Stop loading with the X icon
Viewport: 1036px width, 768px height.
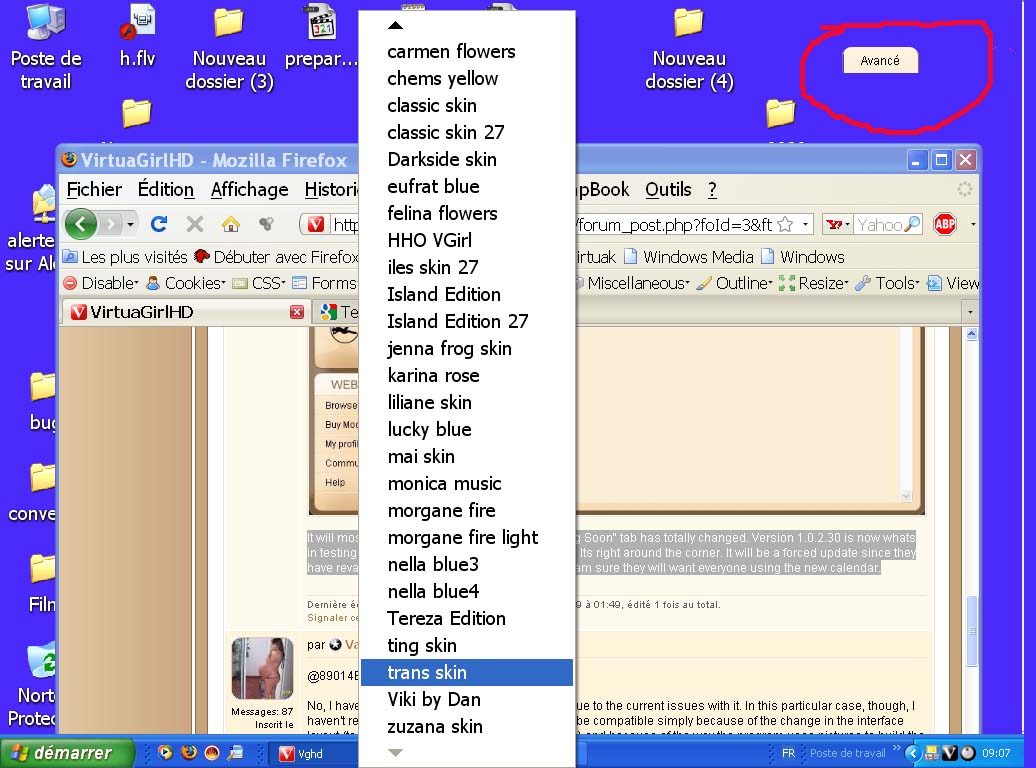click(x=195, y=225)
